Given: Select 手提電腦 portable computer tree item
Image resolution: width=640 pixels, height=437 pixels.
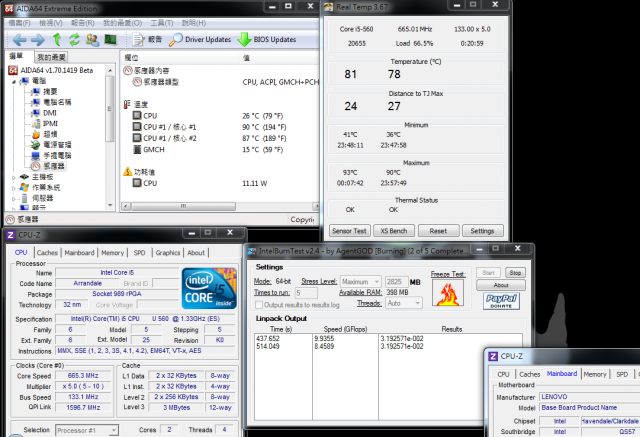Looking at the screenshot, I should [51, 155].
